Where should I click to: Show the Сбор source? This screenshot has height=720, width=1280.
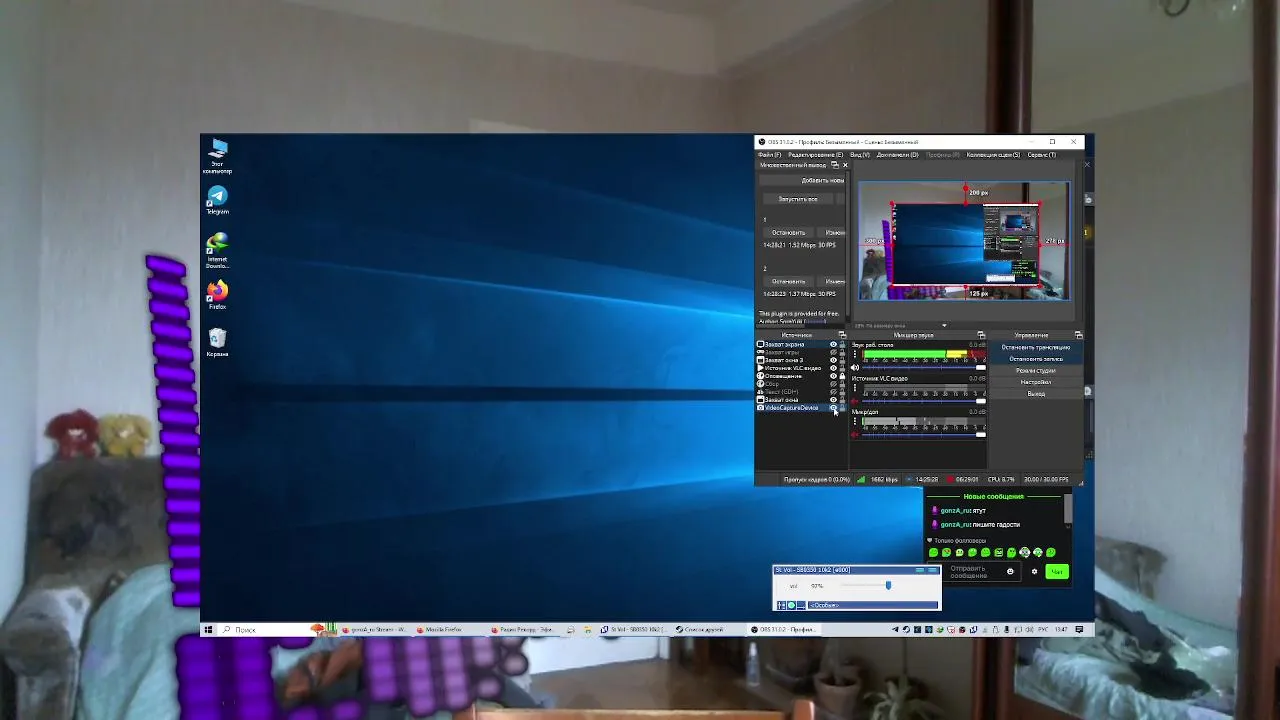point(833,384)
